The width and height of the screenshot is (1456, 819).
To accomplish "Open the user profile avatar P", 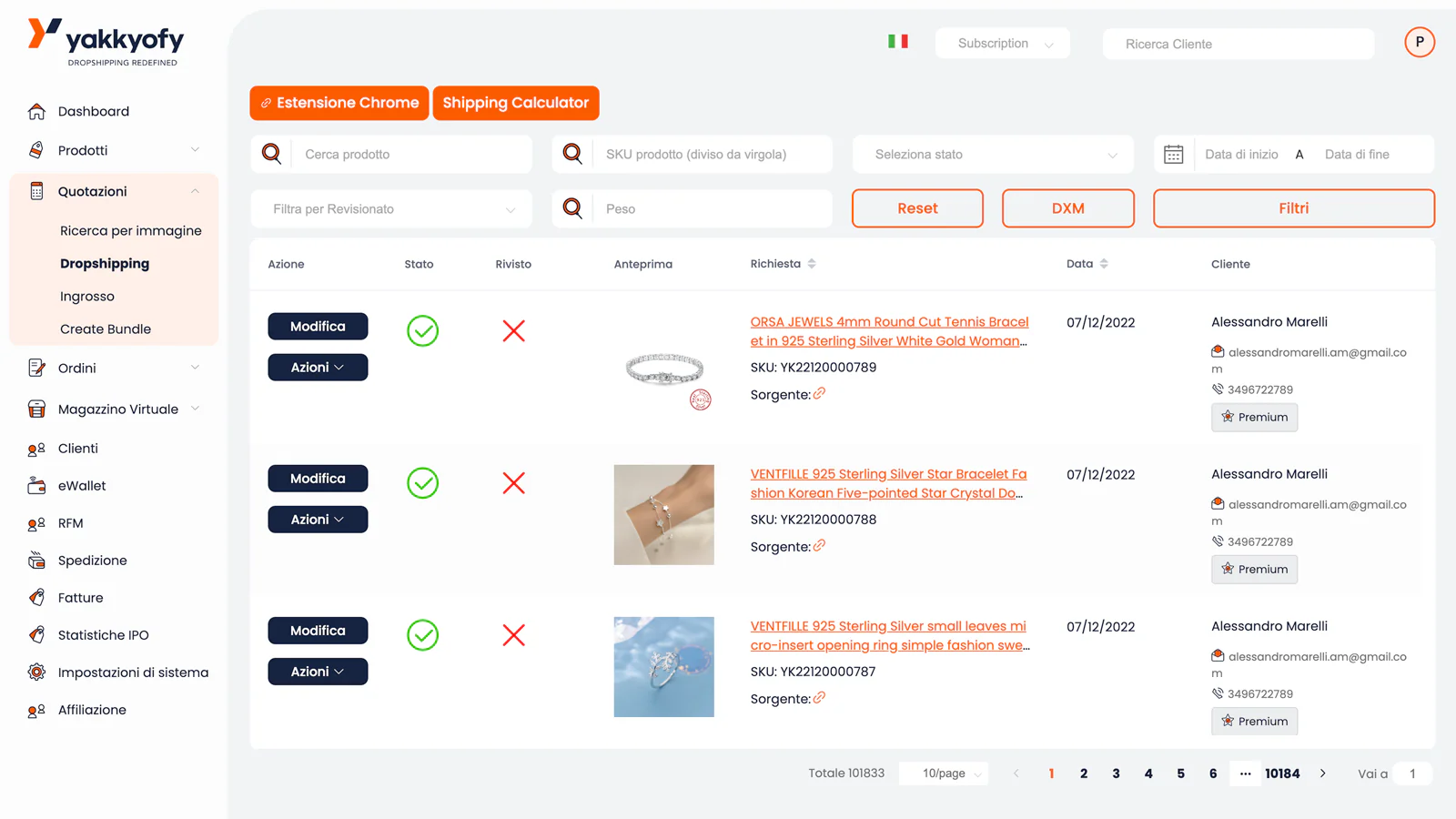I will click(1420, 42).
